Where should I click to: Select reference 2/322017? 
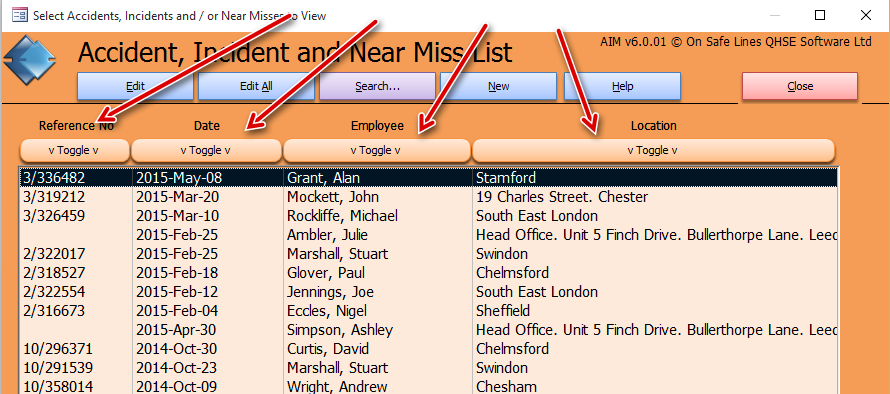pyautogui.click(x=53, y=254)
